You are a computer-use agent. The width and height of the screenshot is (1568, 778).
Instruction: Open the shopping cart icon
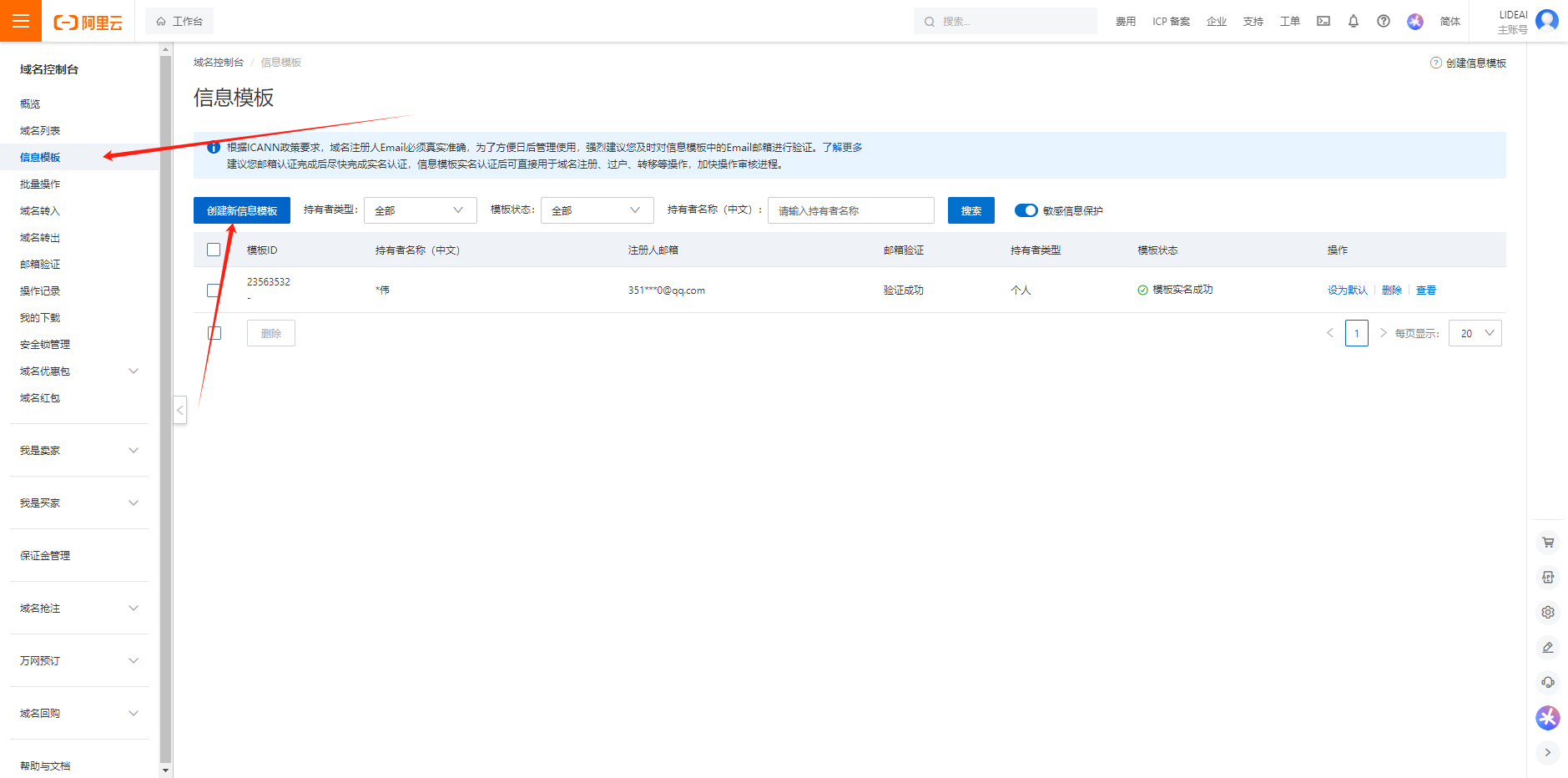point(1548,543)
